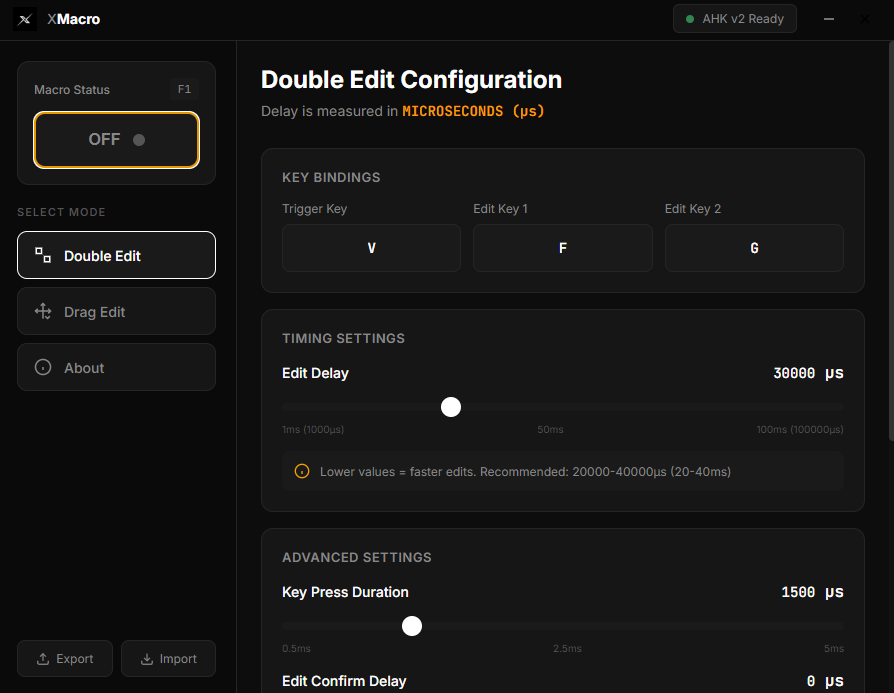This screenshot has height=693, width=894.
Task: Click the Double Edit mode icon
Action: pos(43,256)
